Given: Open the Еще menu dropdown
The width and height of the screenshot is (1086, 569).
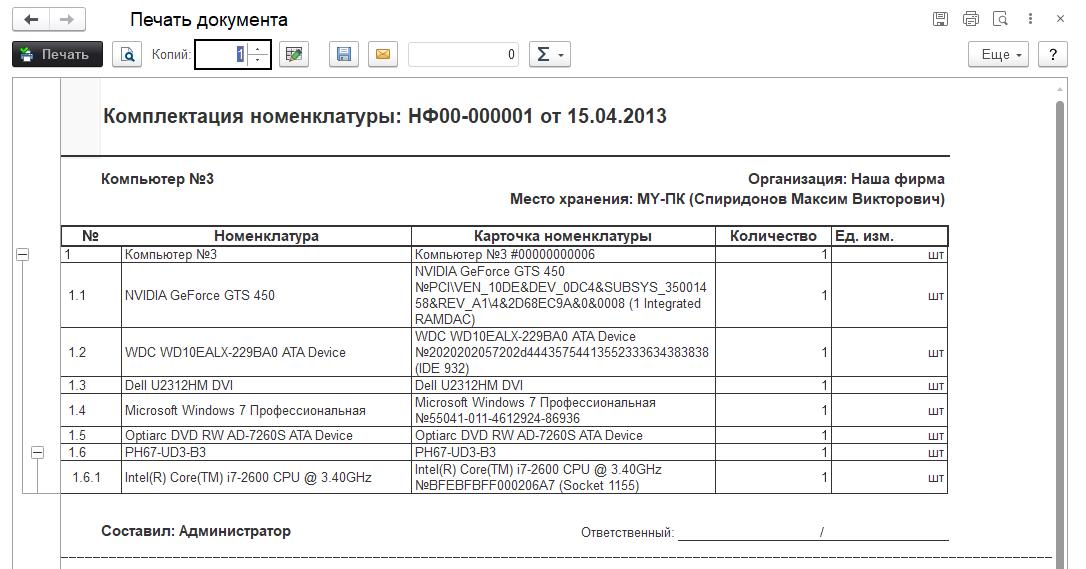Looking at the screenshot, I should [998, 55].
